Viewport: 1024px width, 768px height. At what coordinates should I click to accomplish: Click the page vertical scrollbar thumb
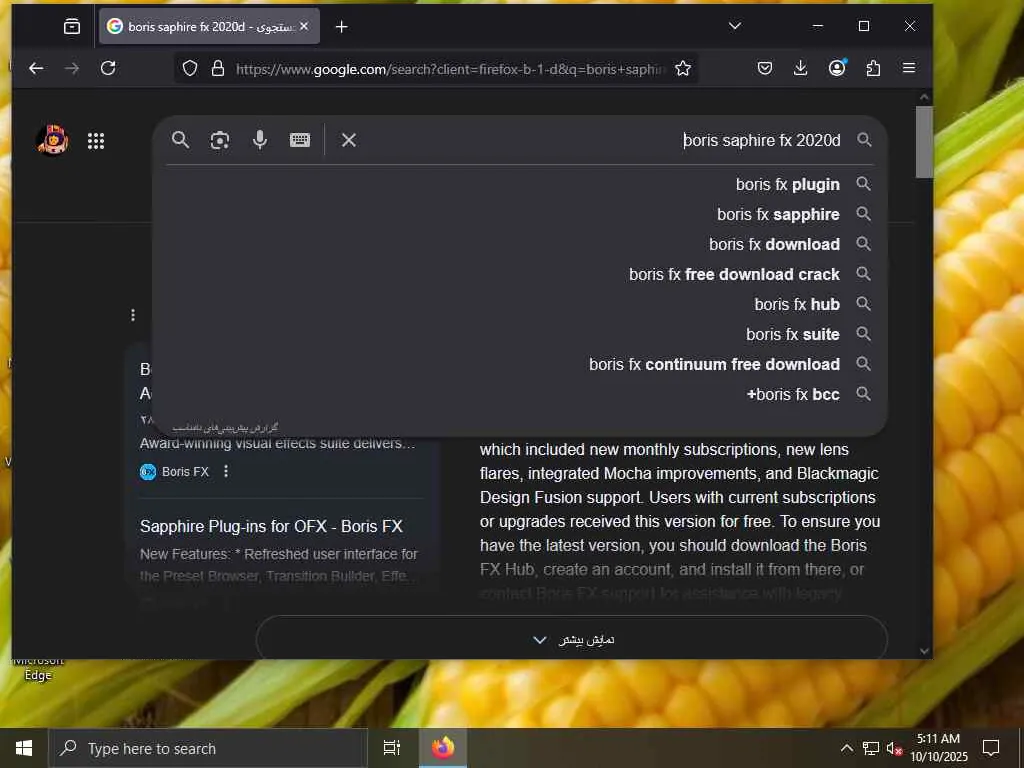[923, 142]
